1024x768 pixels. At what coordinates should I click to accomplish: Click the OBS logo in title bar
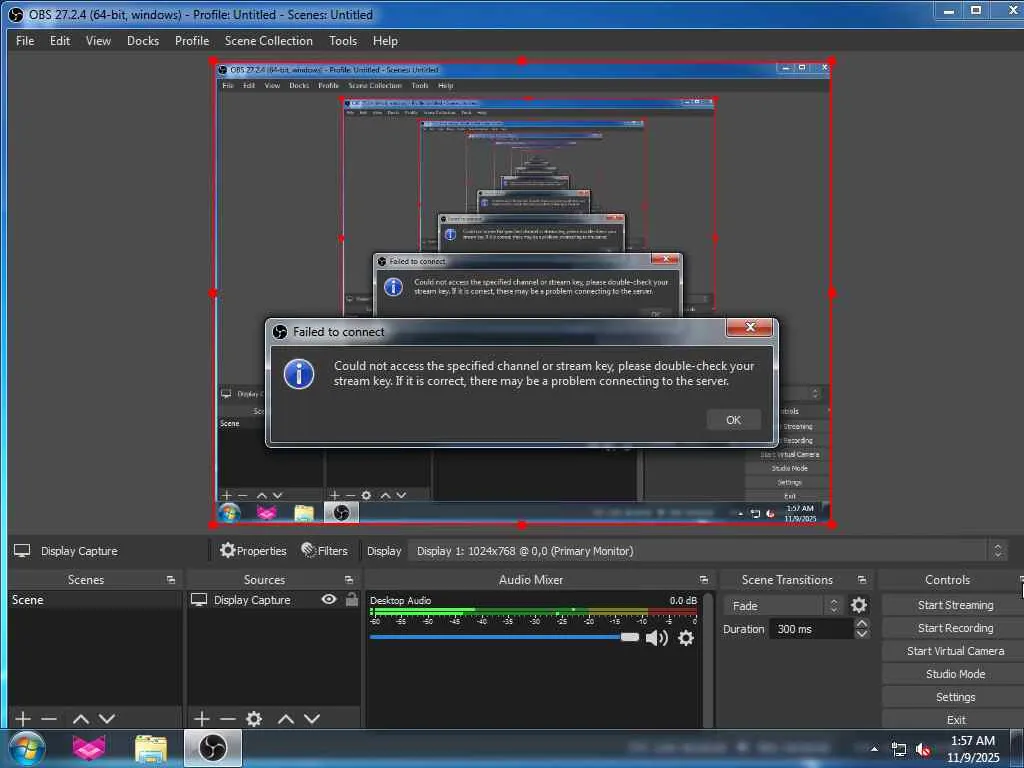[x=15, y=14]
